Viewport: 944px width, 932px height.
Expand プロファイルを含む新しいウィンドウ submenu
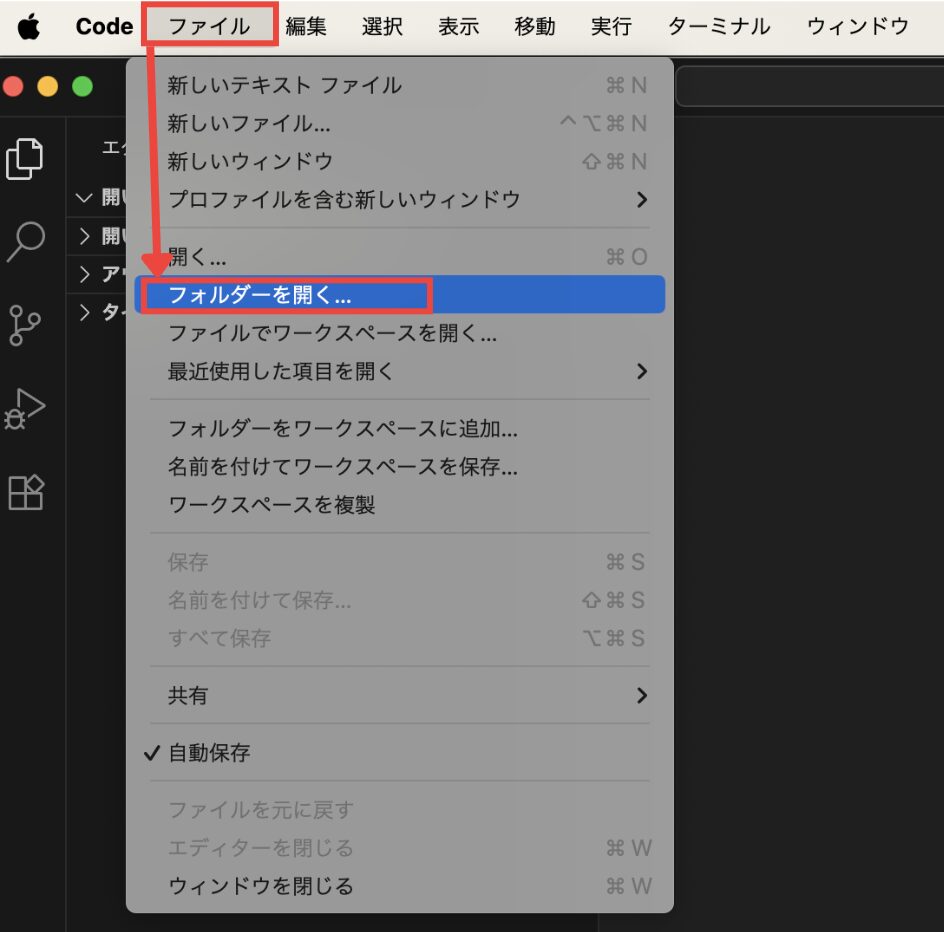pyautogui.click(x=641, y=200)
